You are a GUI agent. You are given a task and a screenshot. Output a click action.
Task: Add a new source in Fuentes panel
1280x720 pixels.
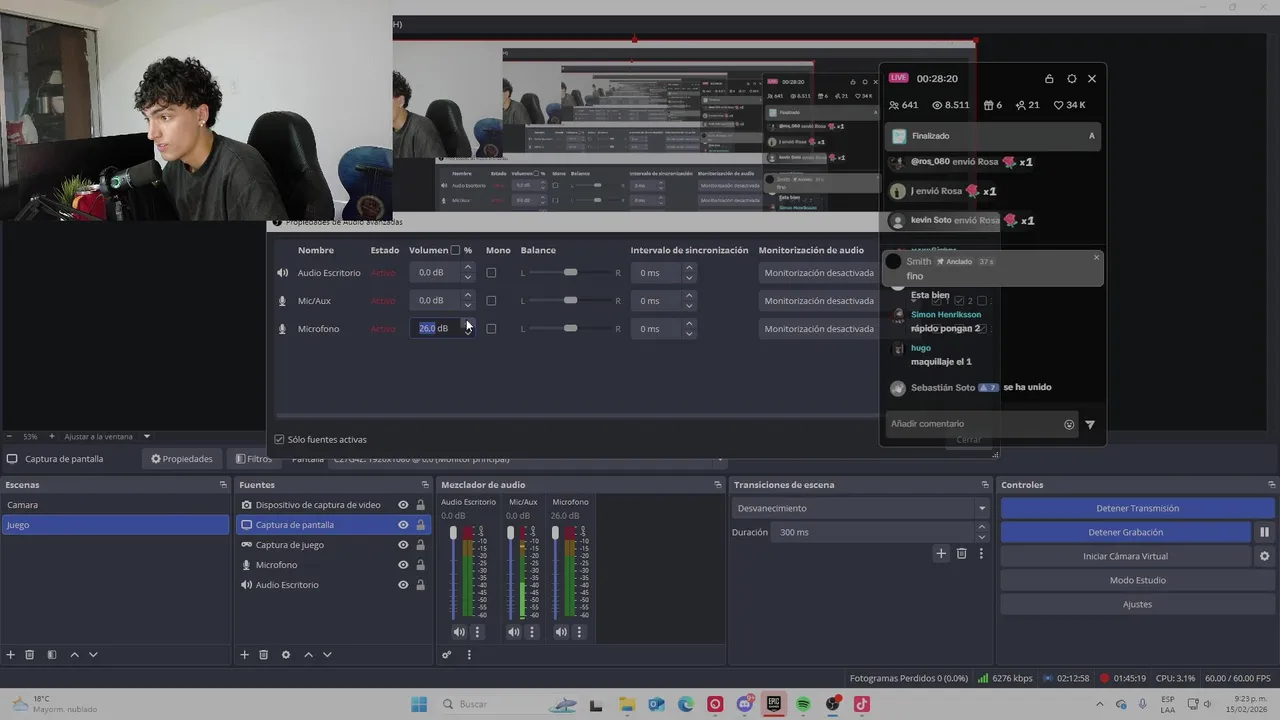point(244,655)
